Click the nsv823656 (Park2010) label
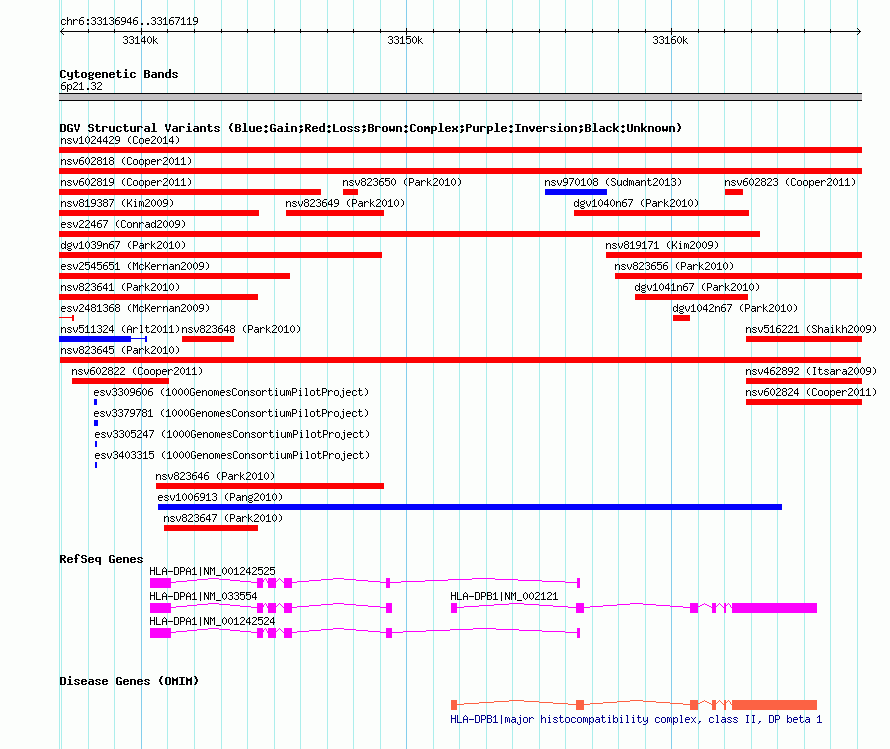The image size is (890, 749). tap(674, 266)
